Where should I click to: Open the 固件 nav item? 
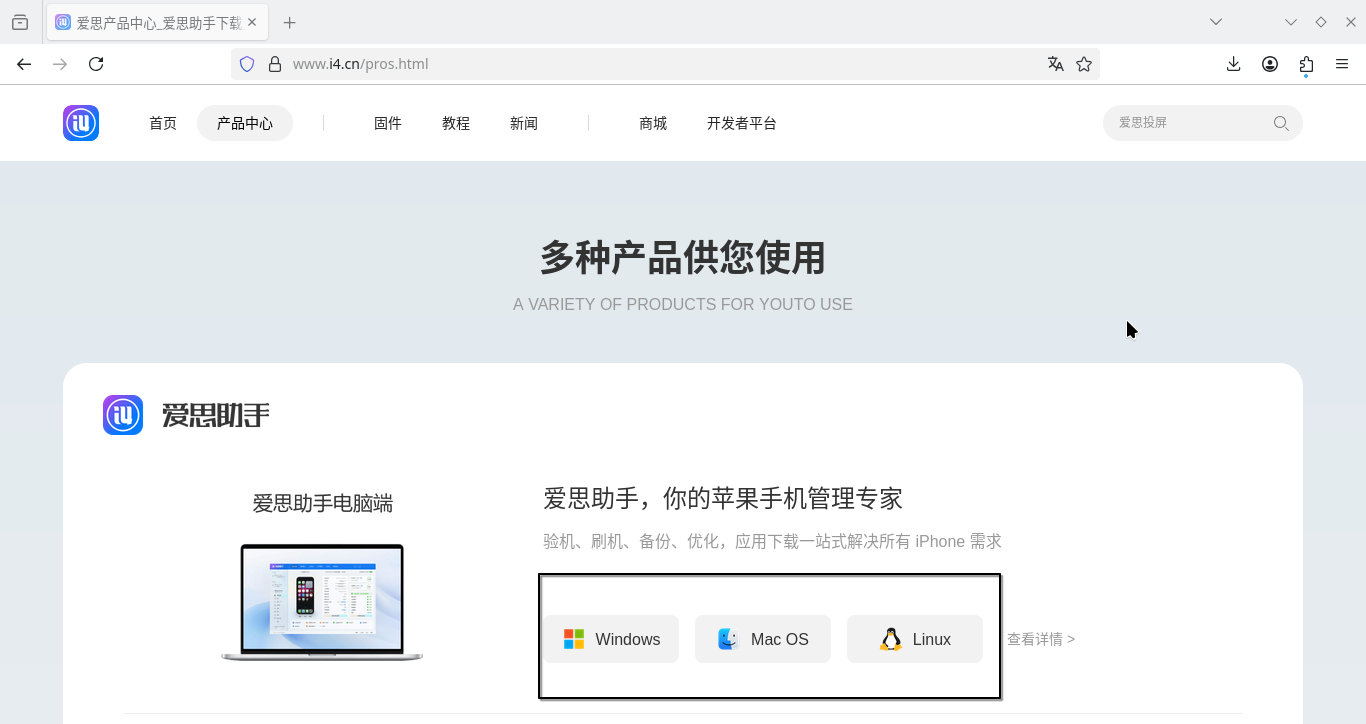388,123
